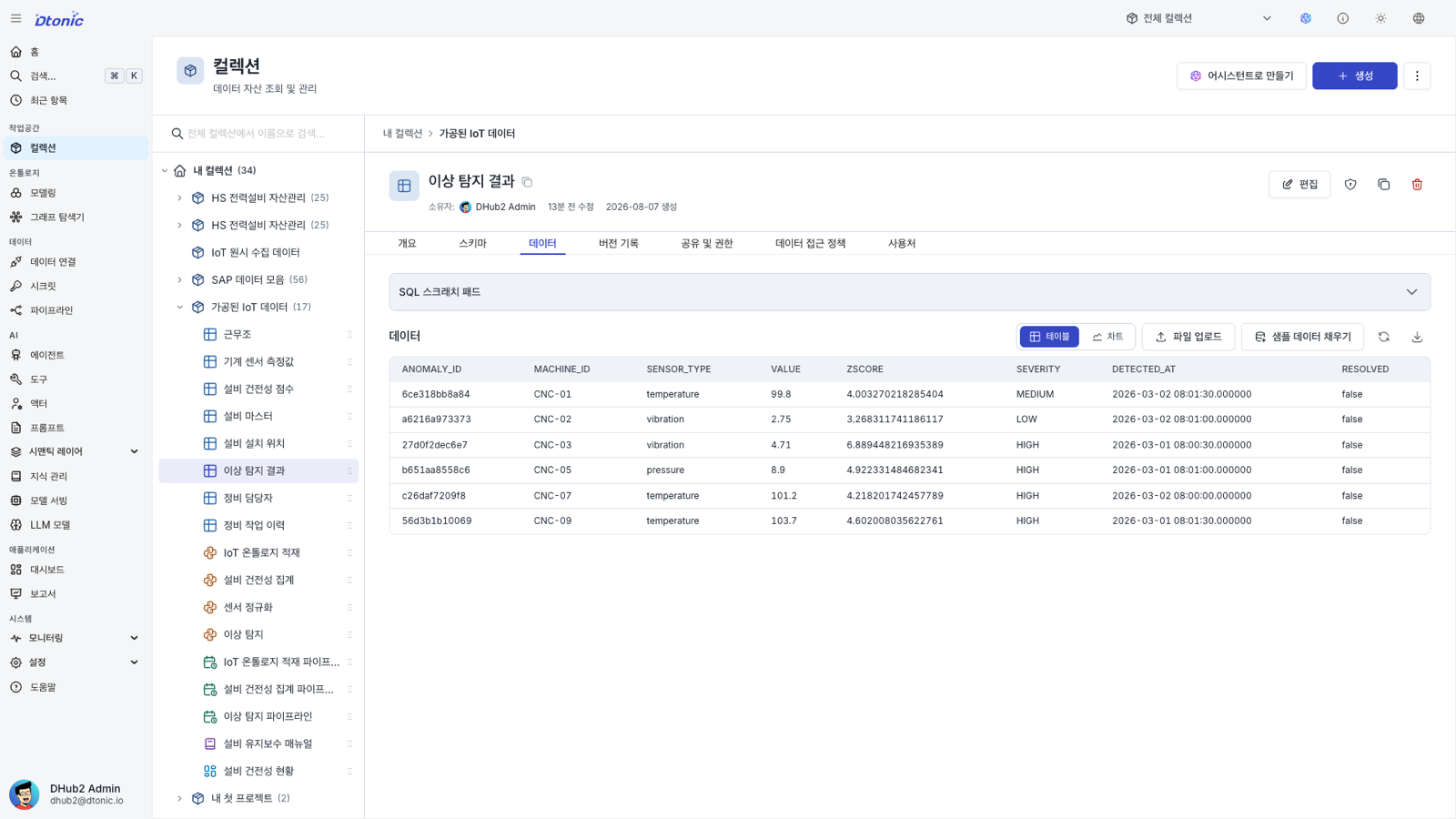Viewport: 1456px width, 819px height.
Task: Switch to 테이블 view
Action: [x=1049, y=337]
